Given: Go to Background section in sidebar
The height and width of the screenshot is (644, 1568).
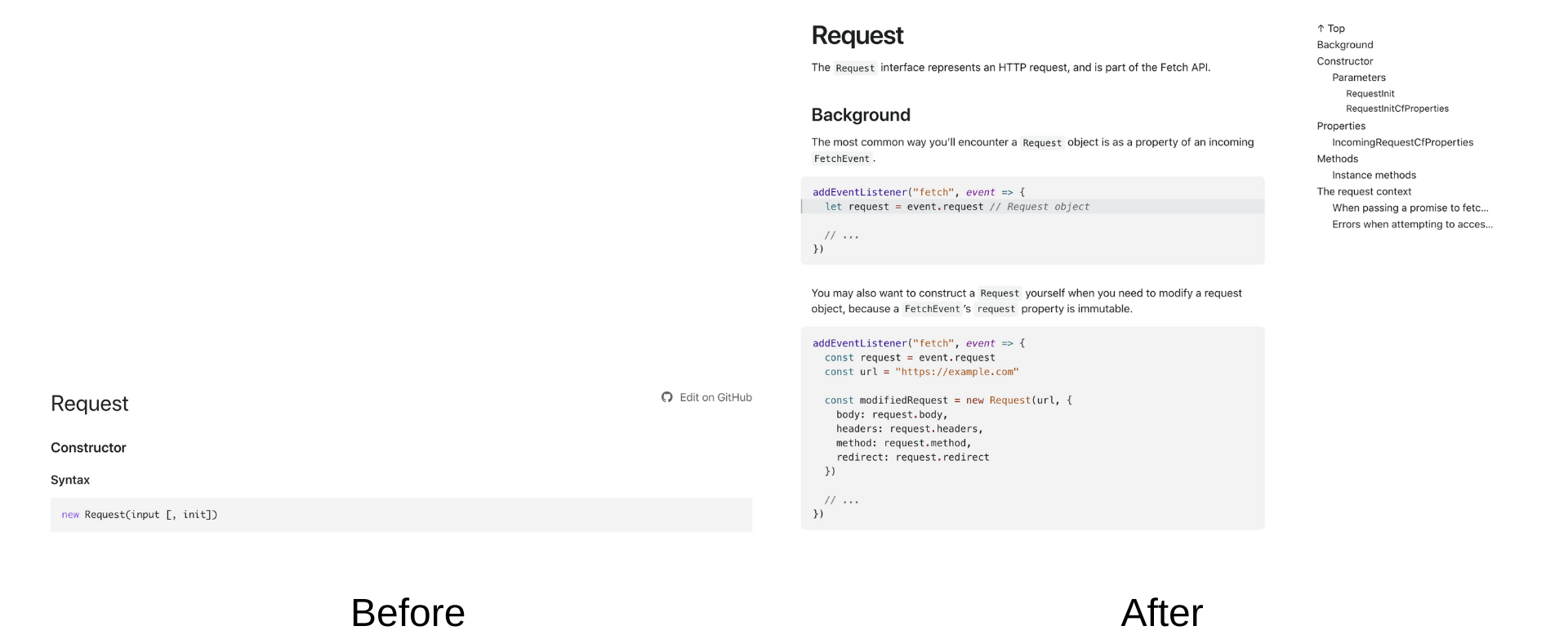Looking at the screenshot, I should tap(1344, 45).
